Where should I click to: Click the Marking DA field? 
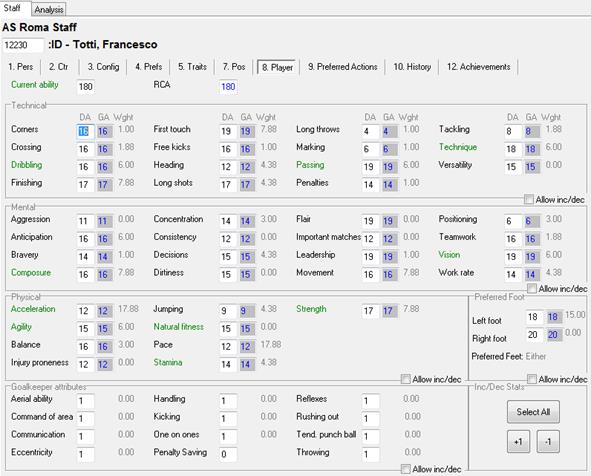[371, 149]
